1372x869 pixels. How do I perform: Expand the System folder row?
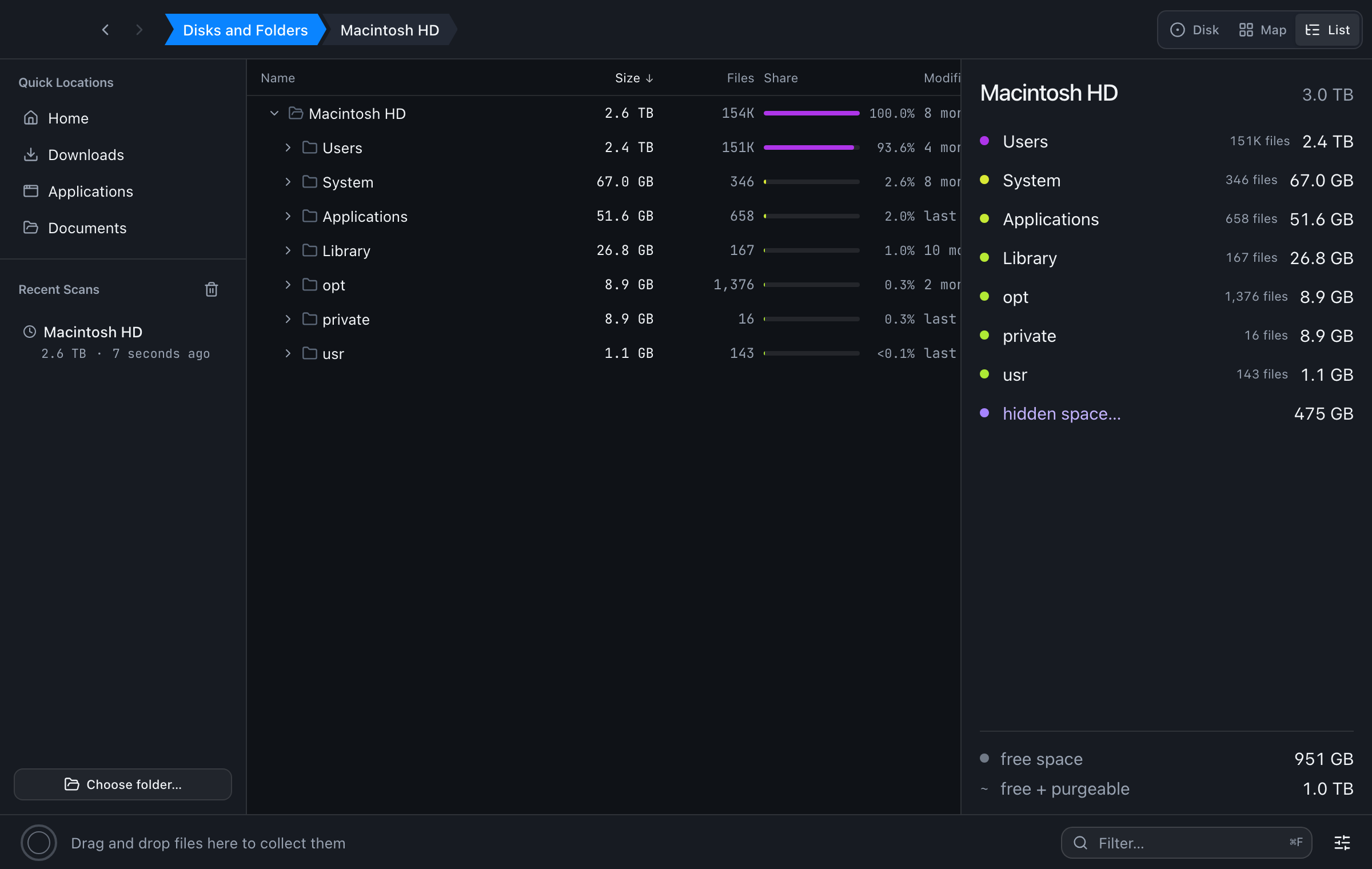tap(288, 182)
